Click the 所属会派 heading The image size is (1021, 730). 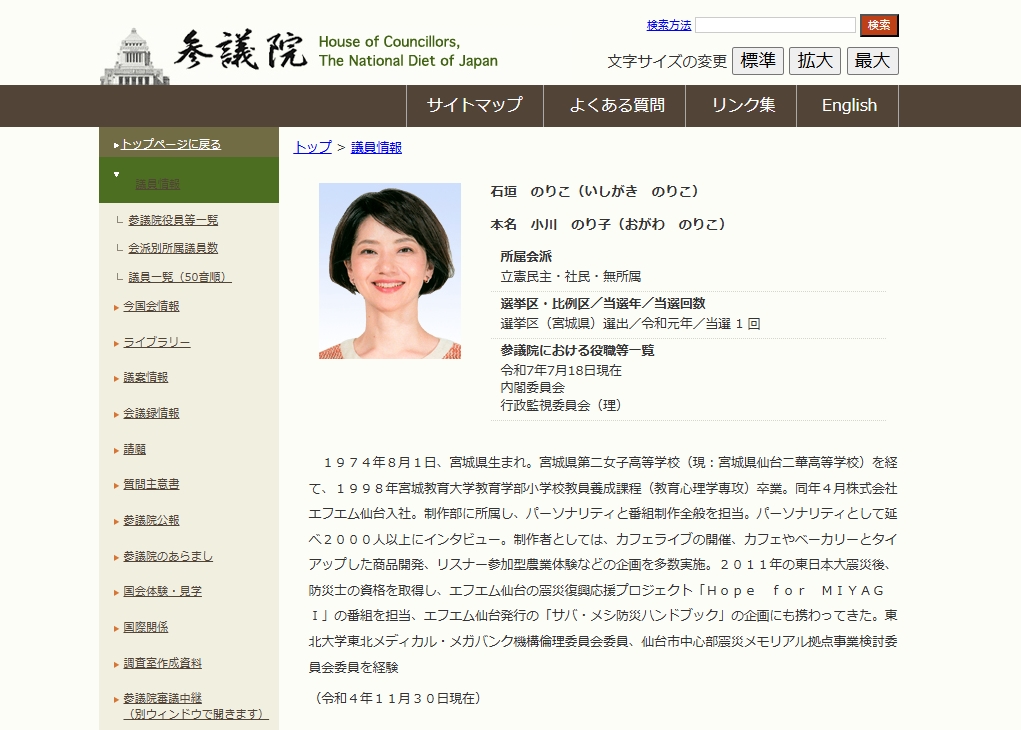click(x=526, y=257)
